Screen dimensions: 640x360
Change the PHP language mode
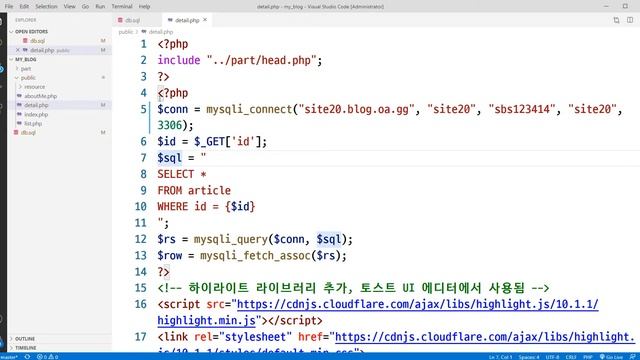pos(587,357)
